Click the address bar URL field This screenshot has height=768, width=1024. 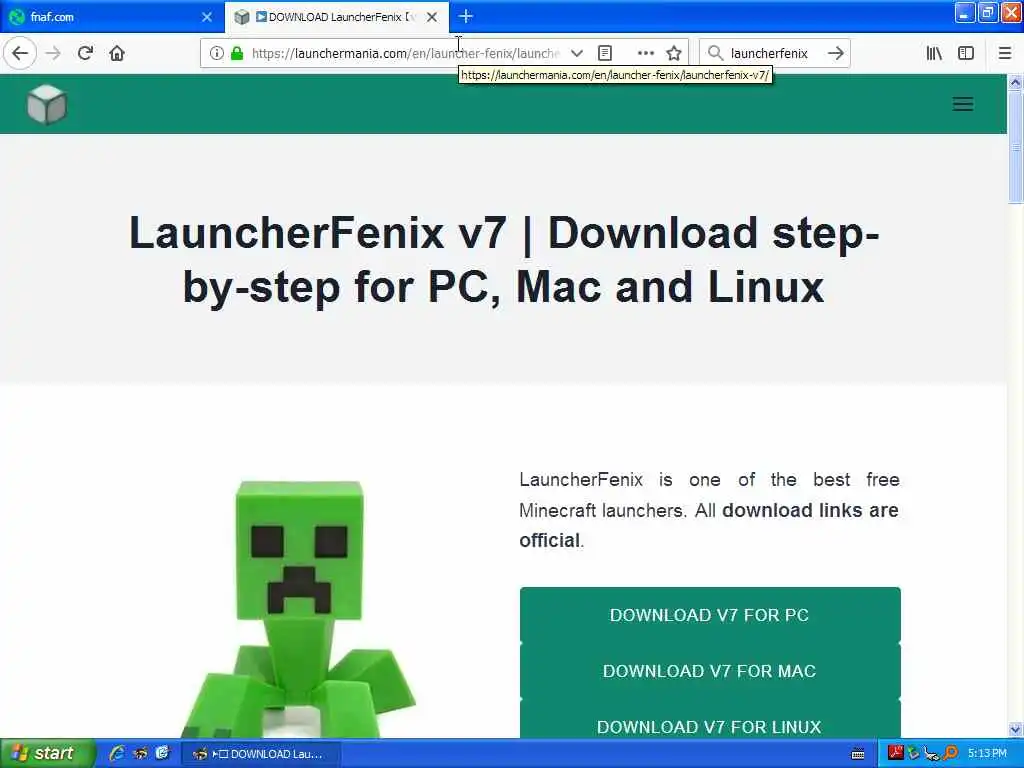405,53
